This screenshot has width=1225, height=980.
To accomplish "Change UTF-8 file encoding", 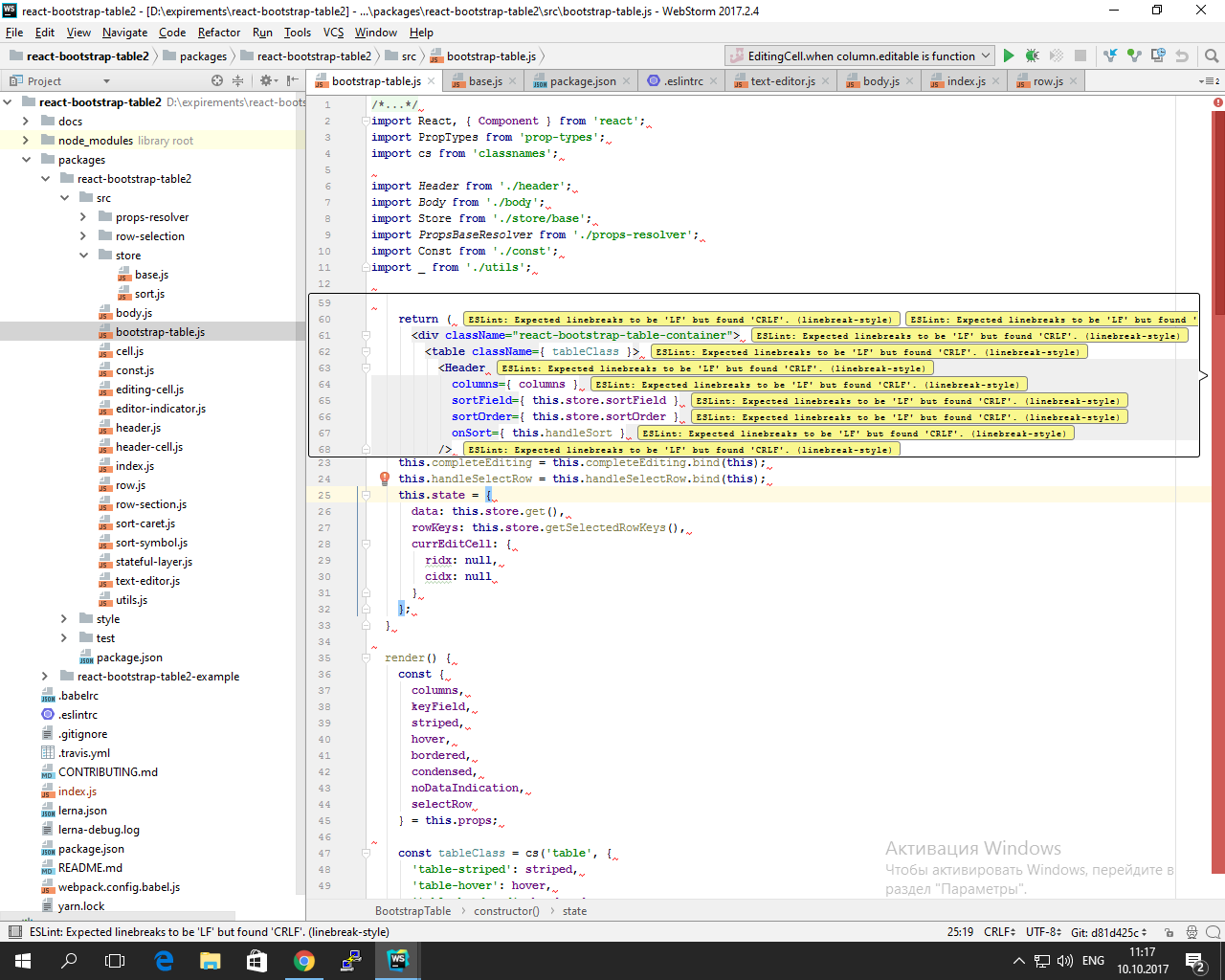I will pos(1044,932).
